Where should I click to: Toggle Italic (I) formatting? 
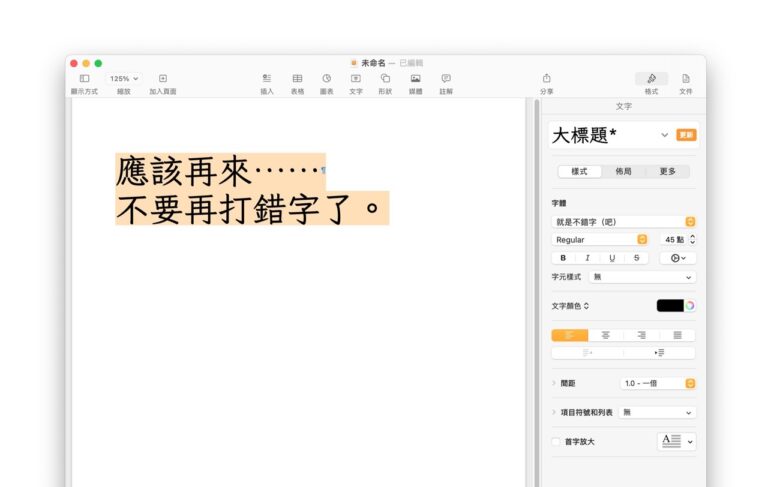pos(587,258)
